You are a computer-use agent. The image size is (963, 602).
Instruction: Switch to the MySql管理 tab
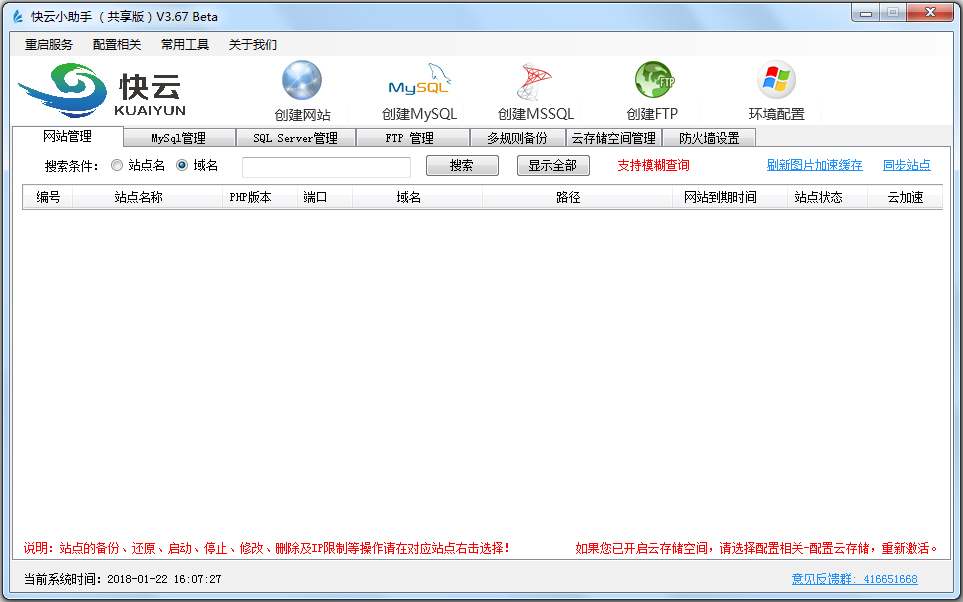(x=178, y=138)
